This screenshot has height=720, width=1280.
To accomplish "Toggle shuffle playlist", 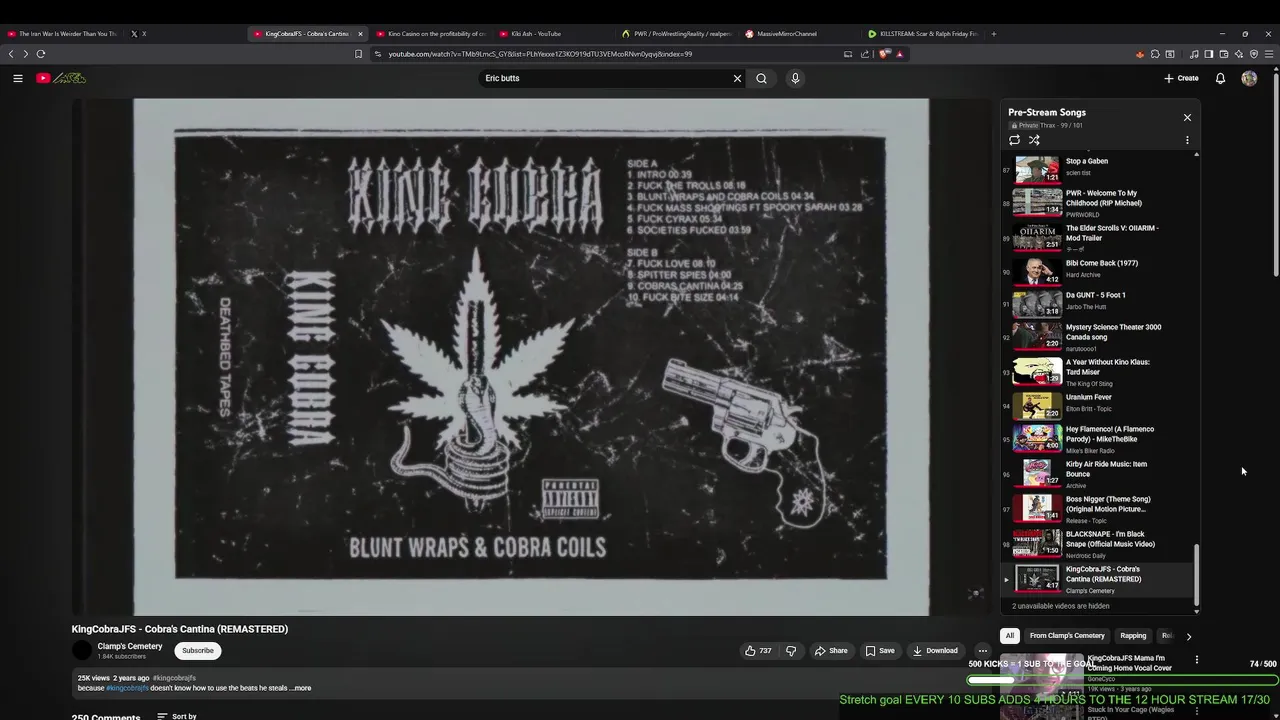I will point(1034,140).
